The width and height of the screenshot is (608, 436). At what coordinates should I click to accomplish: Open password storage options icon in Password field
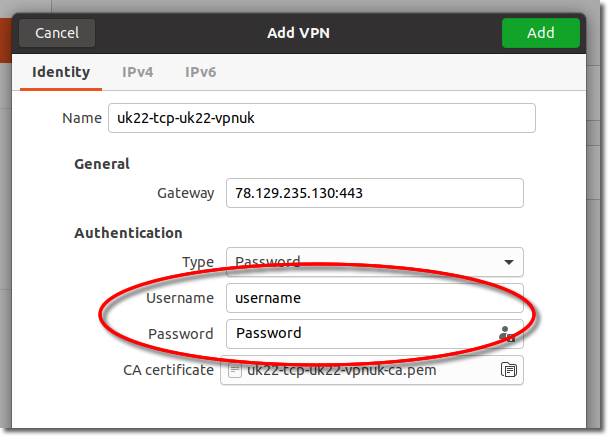[506, 334]
